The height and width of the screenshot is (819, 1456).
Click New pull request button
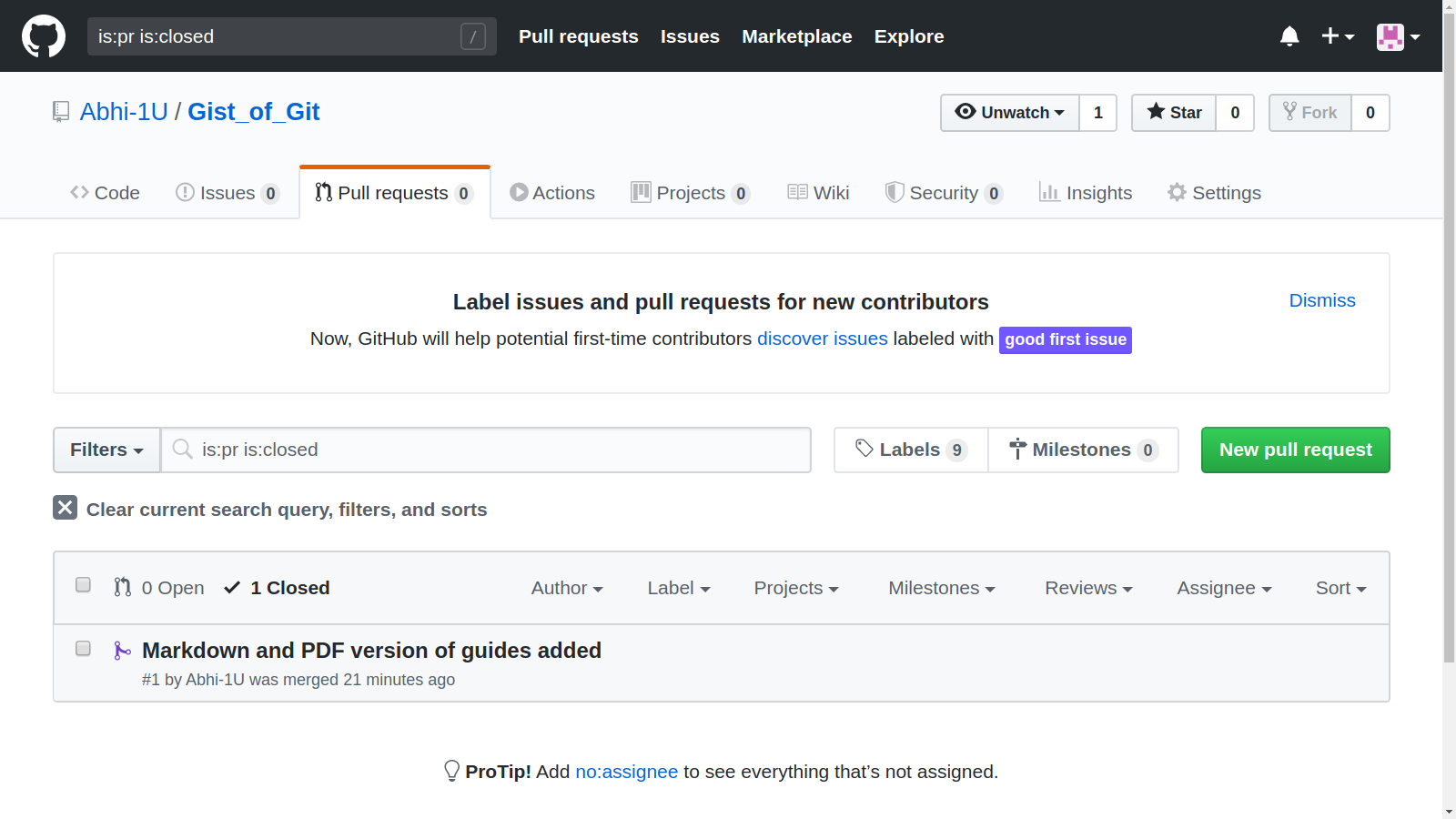[1296, 450]
